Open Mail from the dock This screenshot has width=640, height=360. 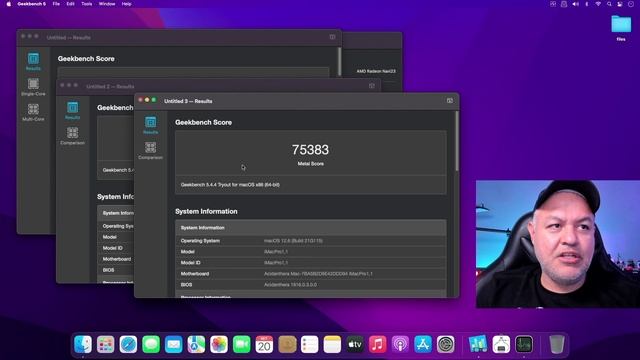173,344
